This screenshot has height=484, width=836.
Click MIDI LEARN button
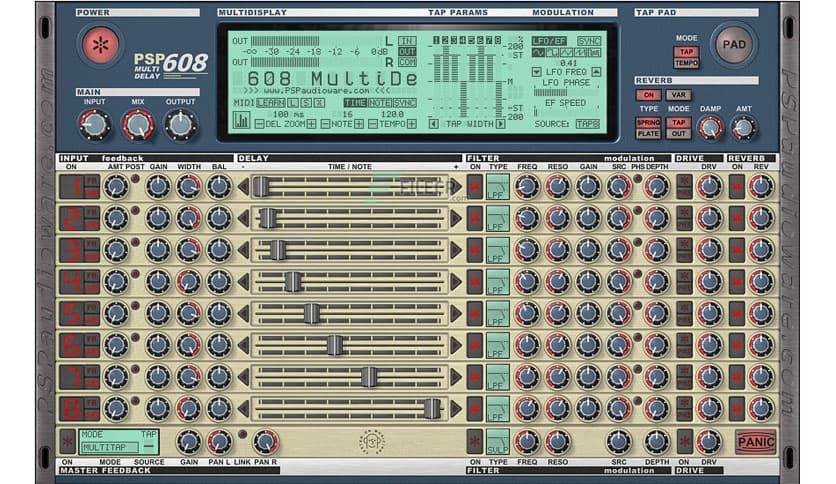tap(271, 103)
